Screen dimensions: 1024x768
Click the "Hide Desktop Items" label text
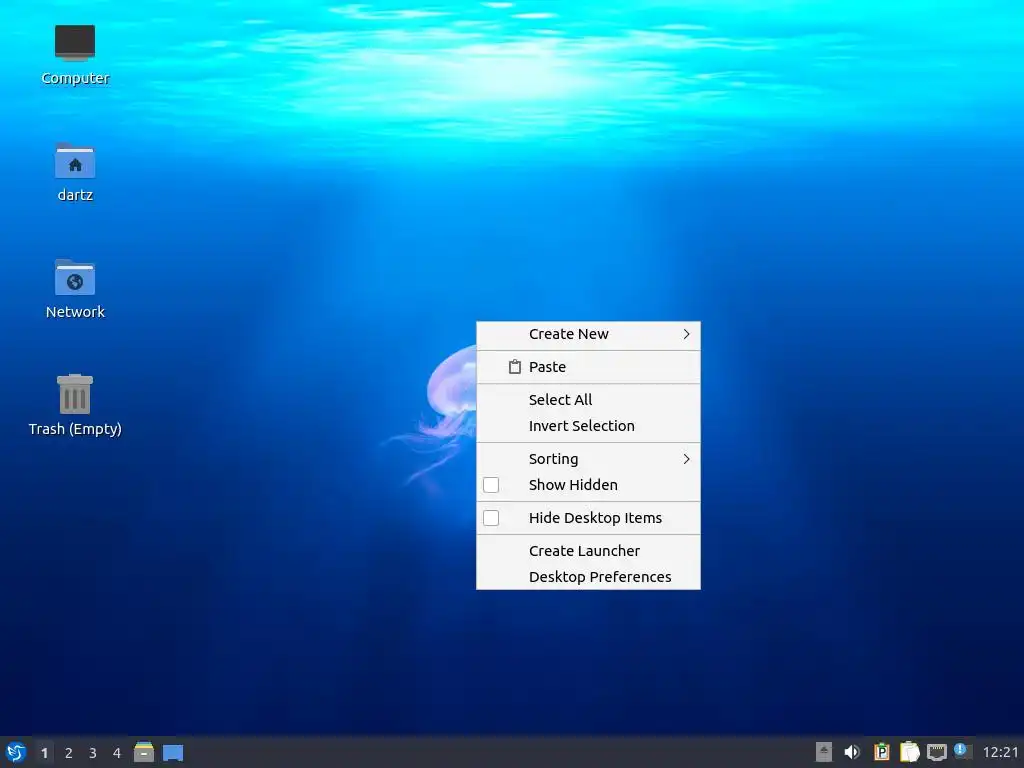pyautogui.click(x=595, y=518)
